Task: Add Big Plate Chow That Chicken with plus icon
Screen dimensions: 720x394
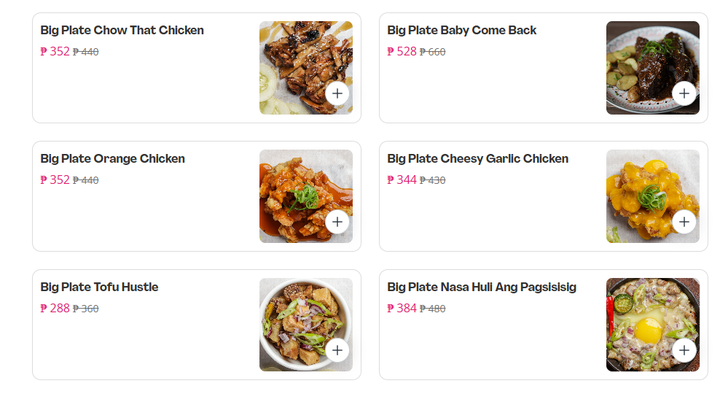Action: pos(337,93)
